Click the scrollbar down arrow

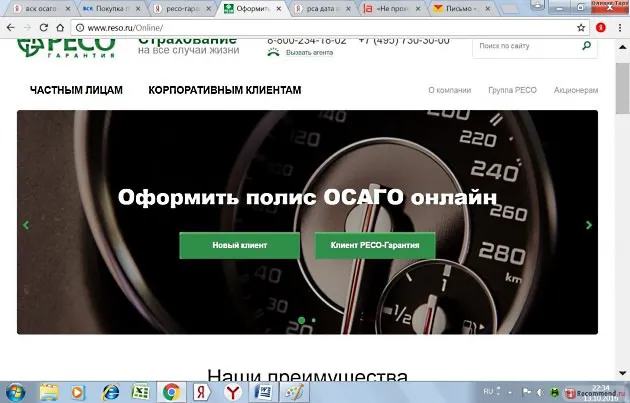point(622,374)
